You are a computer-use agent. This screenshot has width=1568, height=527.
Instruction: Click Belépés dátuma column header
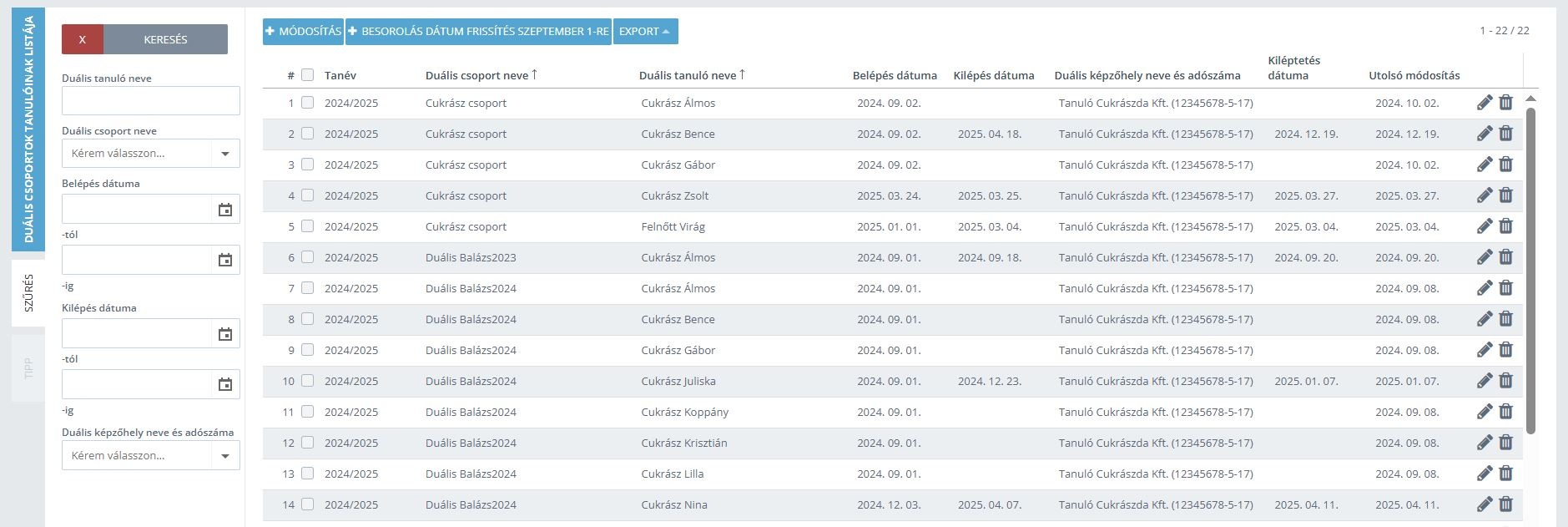[895, 75]
